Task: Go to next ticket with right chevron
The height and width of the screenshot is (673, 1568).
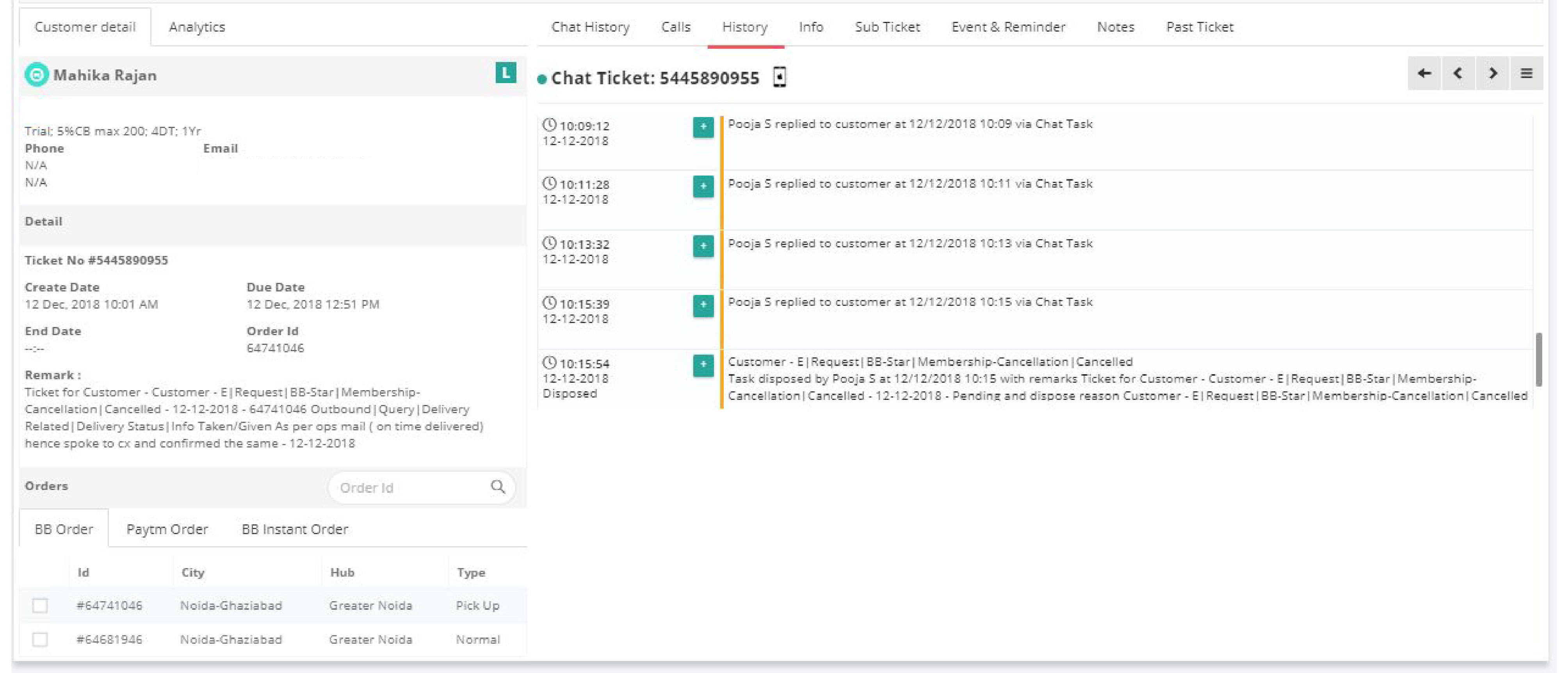Action: pyautogui.click(x=1493, y=74)
